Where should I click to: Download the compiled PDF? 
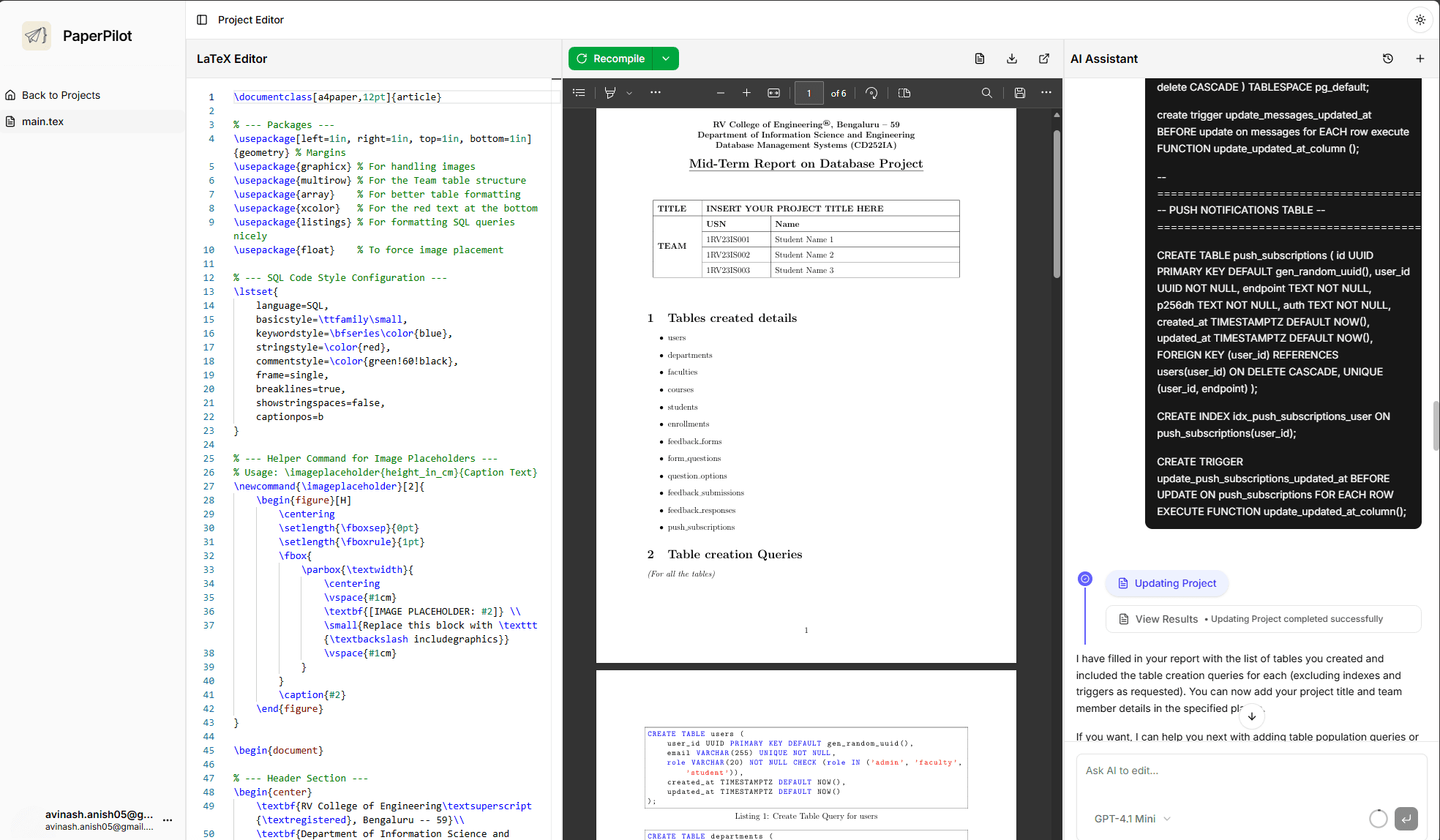(1012, 59)
